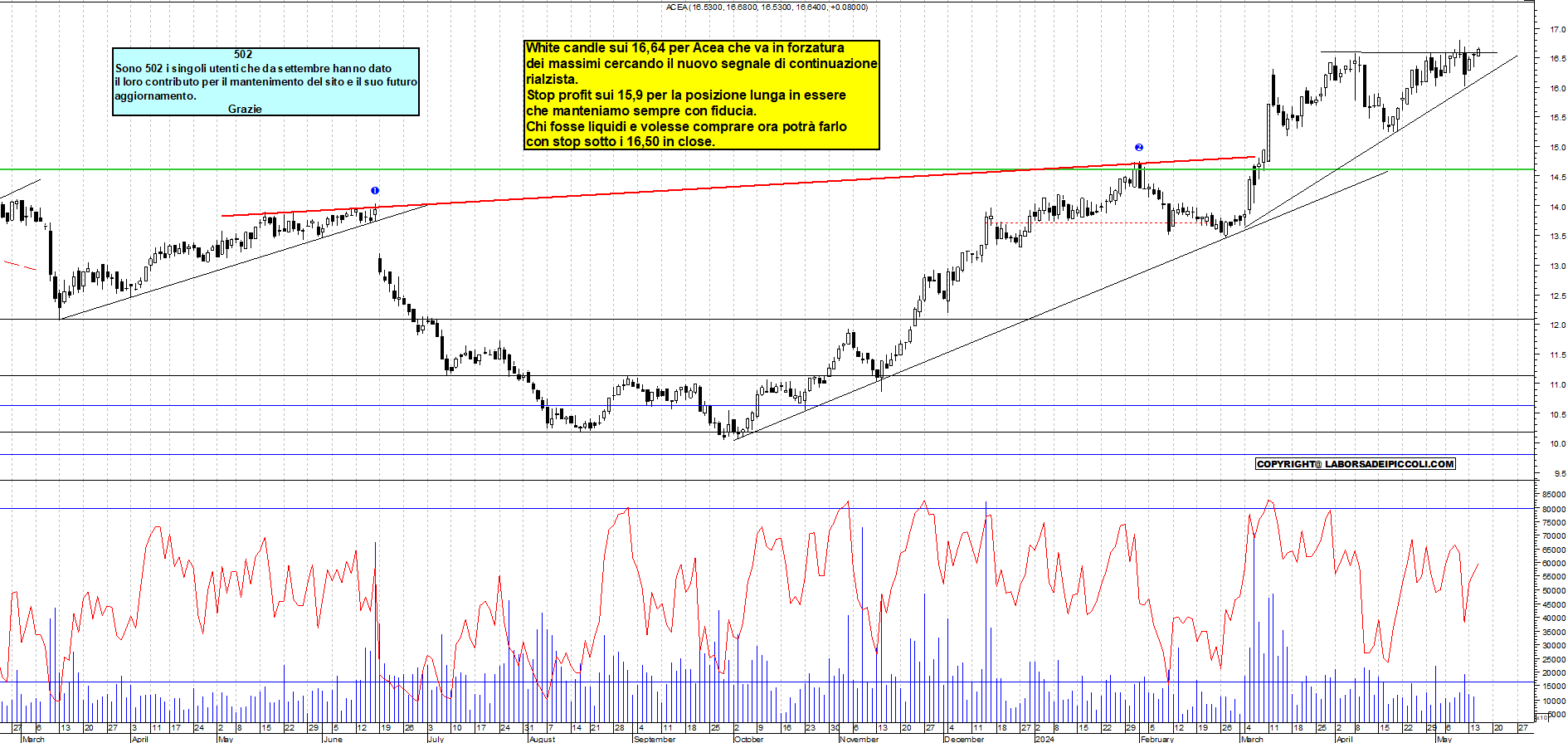Click the June label on date axis
Image resolution: width=1568 pixels, height=743 pixels.
[333, 739]
